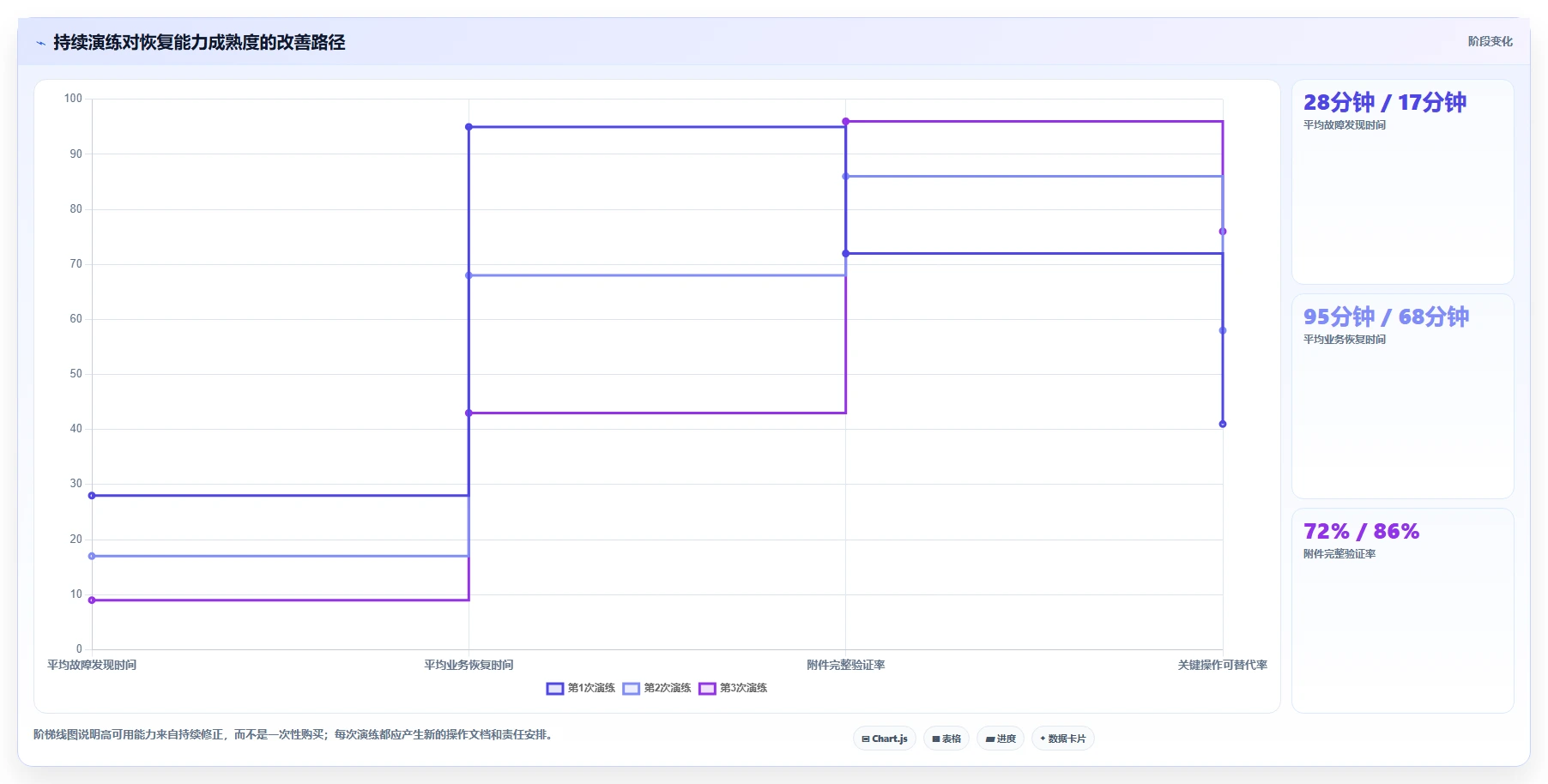Click the Chart.js chip
The height and width of the screenshot is (784, 1548).
coord(885,739)
